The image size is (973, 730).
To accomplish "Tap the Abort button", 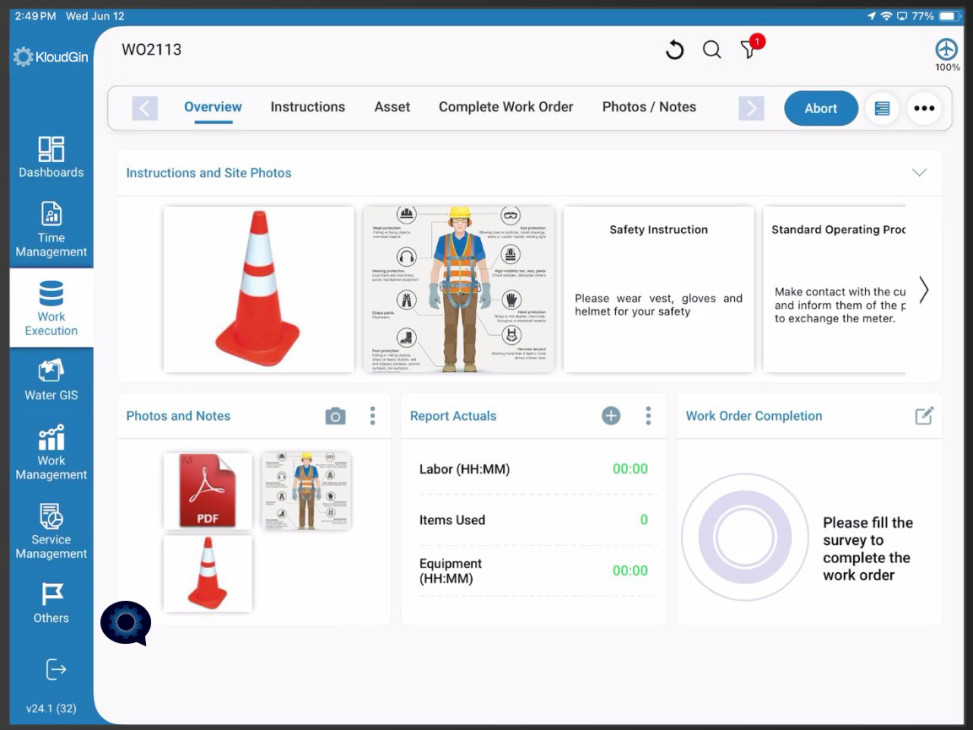I will (820, 108).
